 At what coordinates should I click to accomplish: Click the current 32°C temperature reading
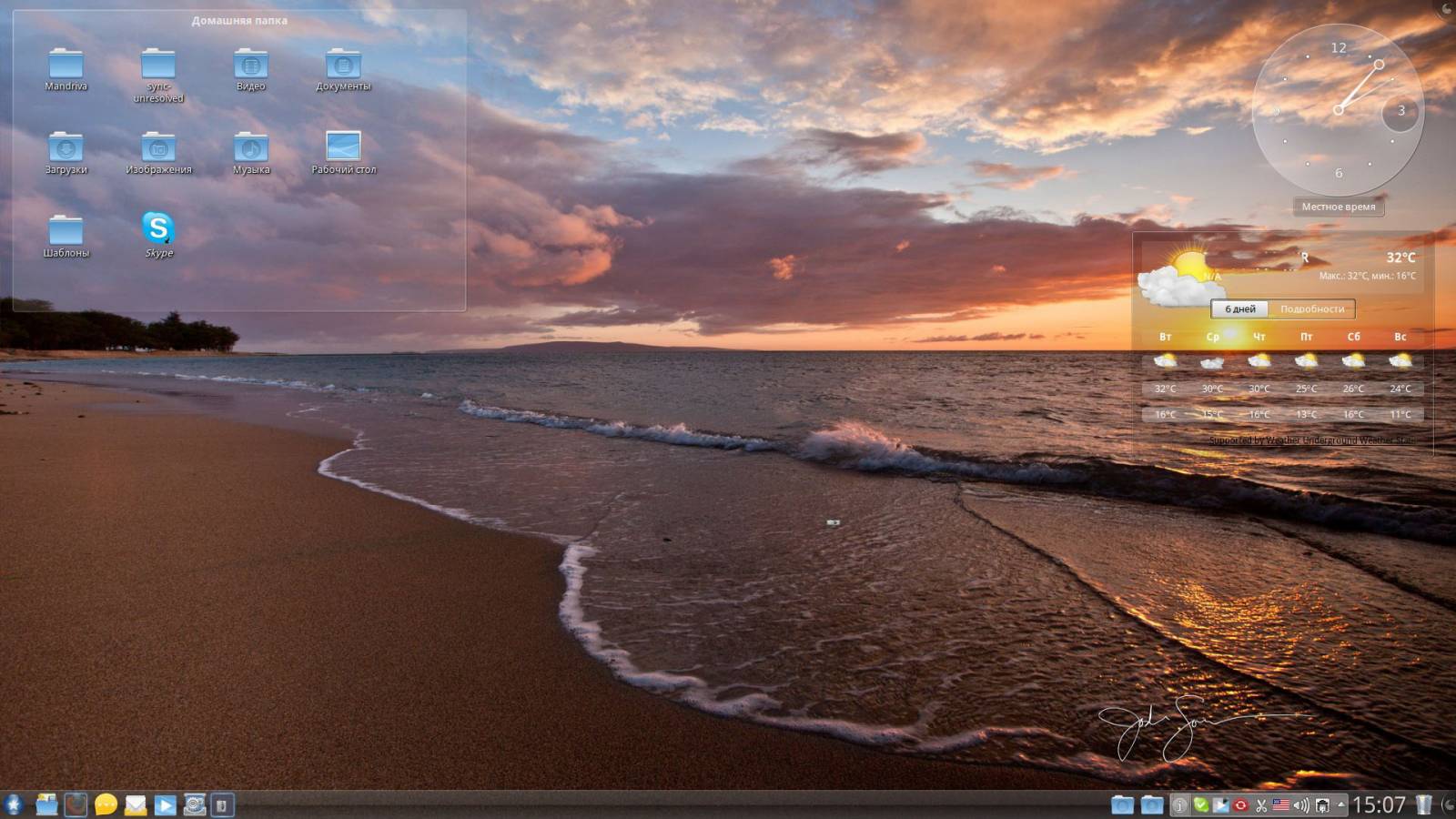pos(1400,258)
